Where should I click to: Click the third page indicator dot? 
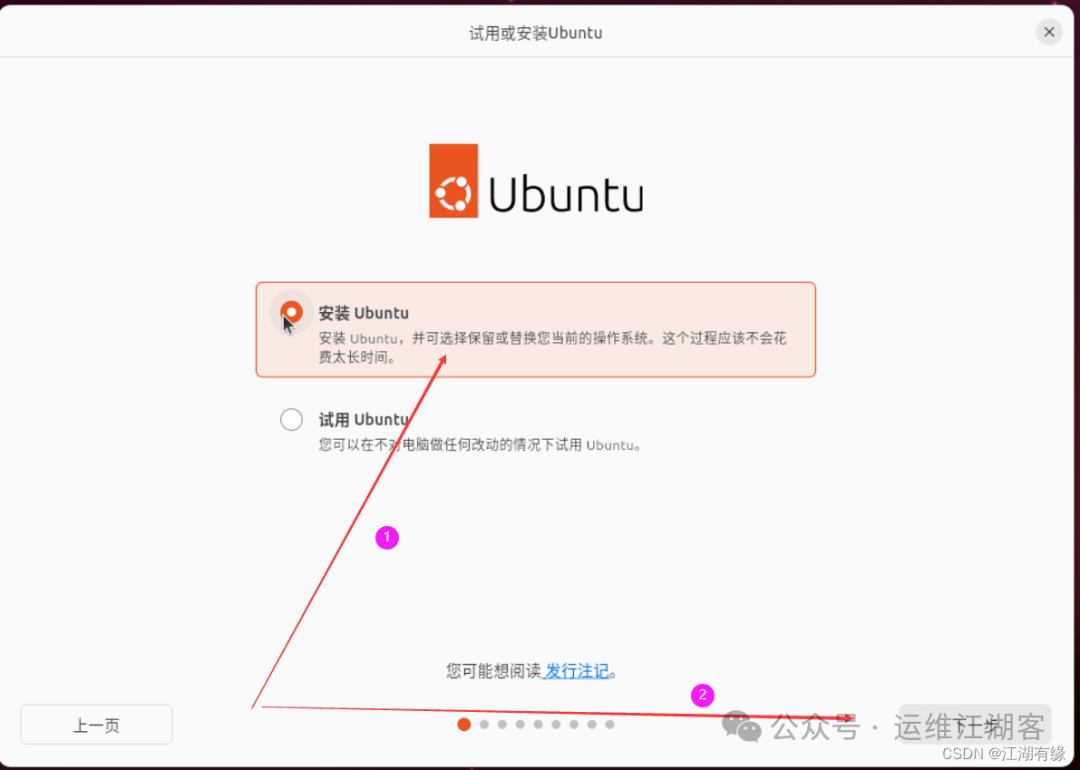click(x=502, y=725)
